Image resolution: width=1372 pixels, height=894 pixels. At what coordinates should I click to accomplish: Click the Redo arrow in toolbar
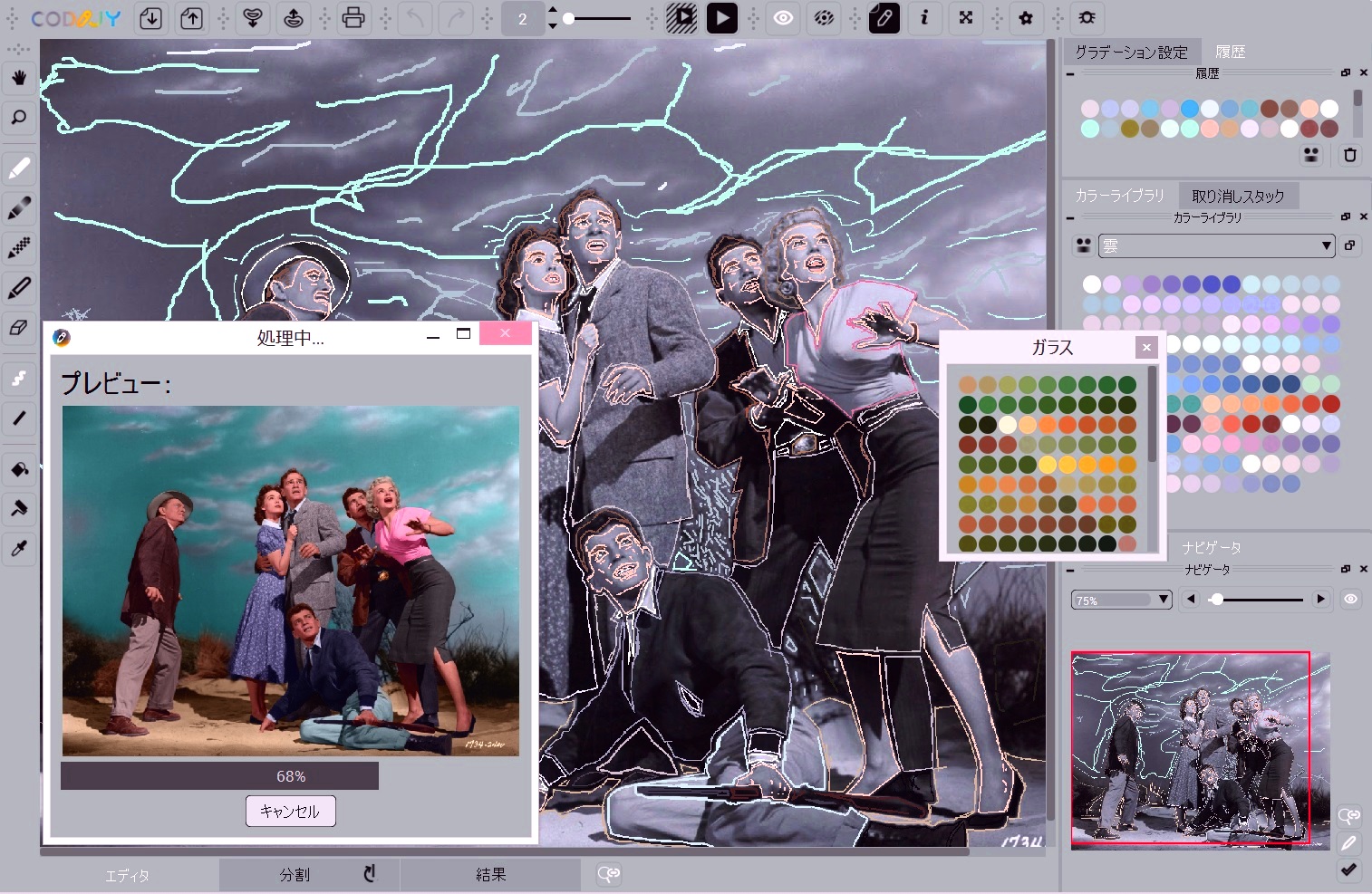pyautogui.click(x=456, y=18)
